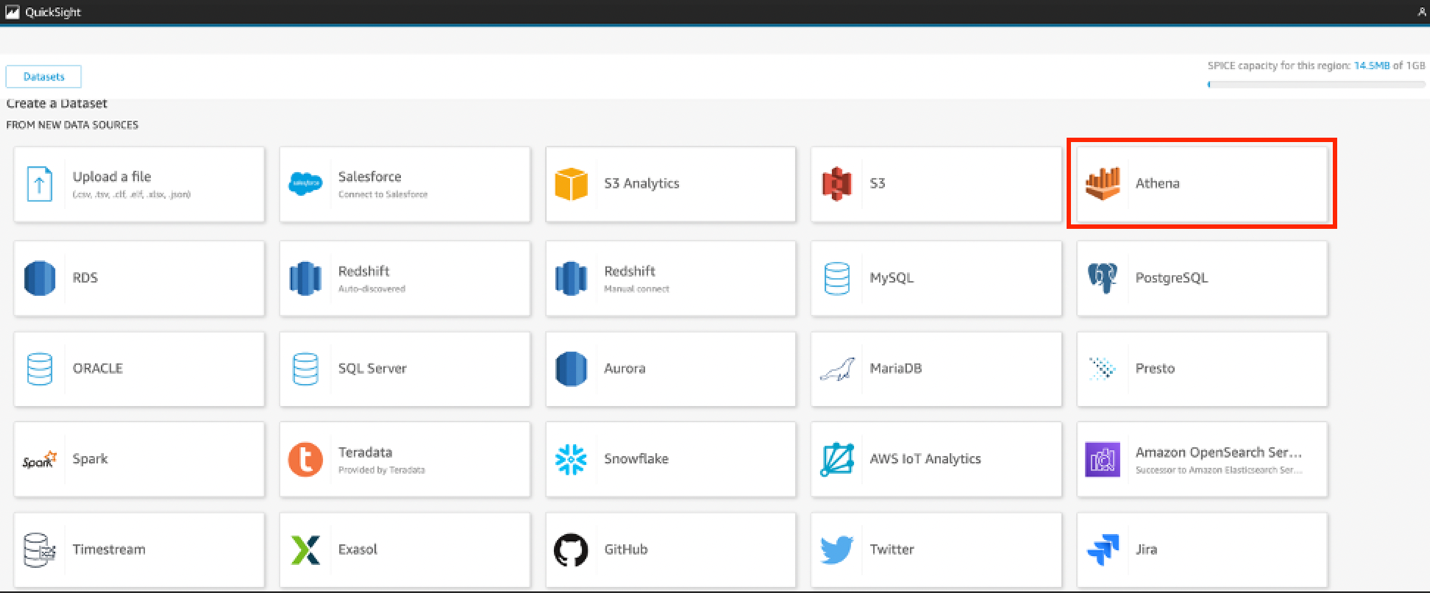Image resolution: width=1430 pixels, height=593 pixels.
Task: Click the RDS database icon
Action: click(40, 278)
